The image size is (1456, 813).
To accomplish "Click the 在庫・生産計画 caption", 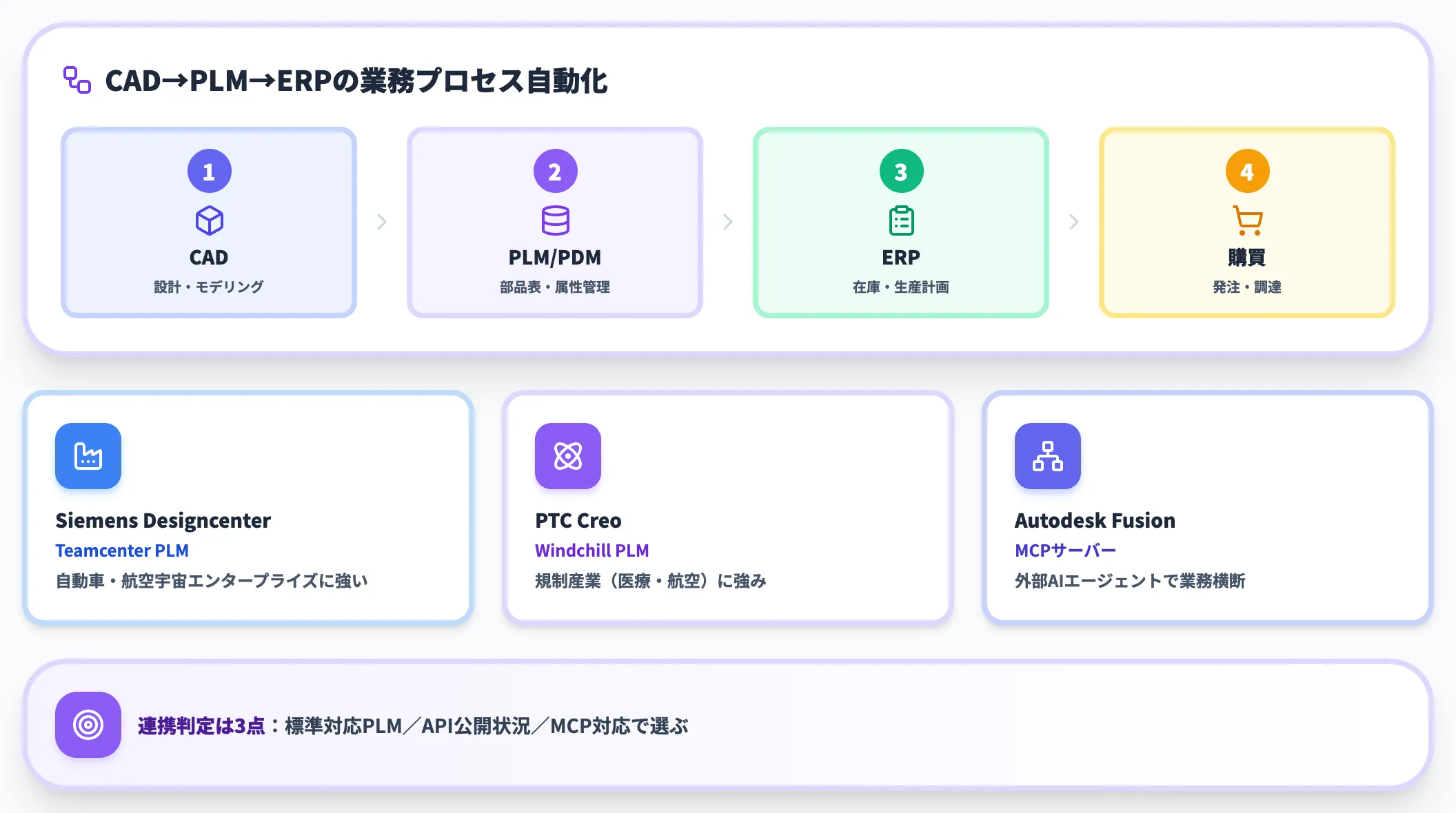I will pyautogui.click(x=901, y=287).
